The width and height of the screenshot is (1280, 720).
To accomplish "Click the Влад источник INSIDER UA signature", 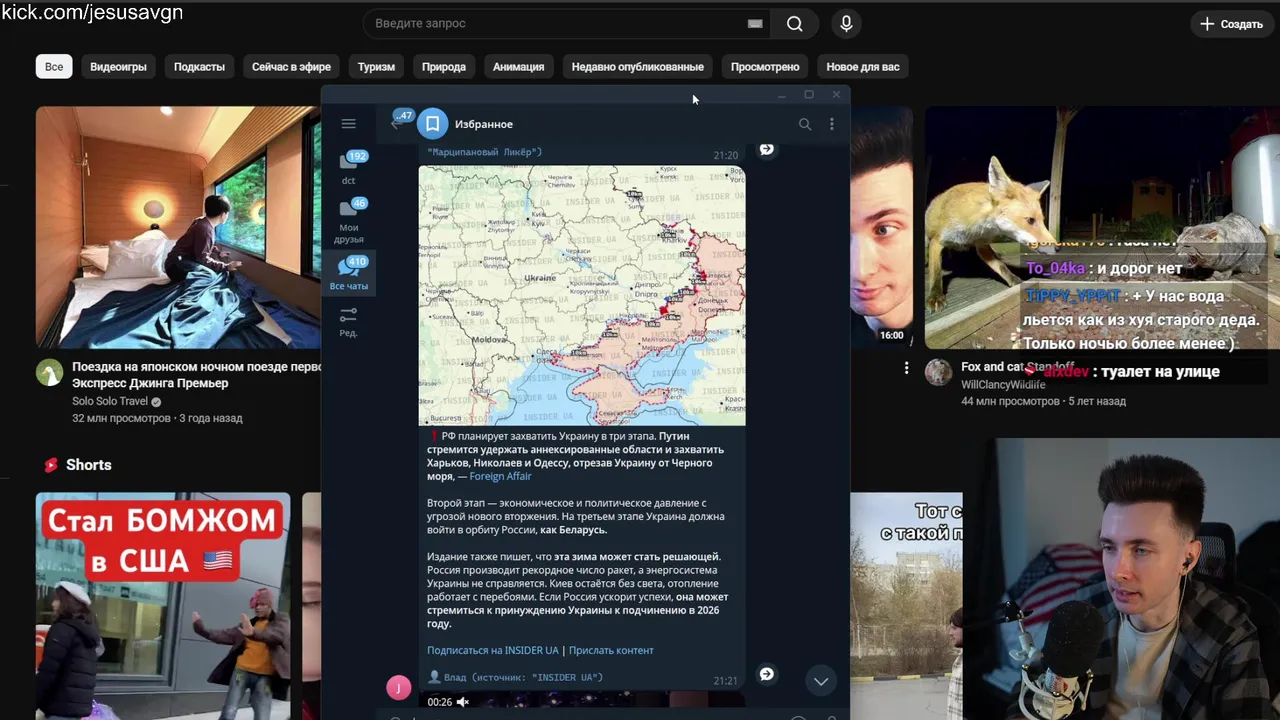I will tap(515, 677).
